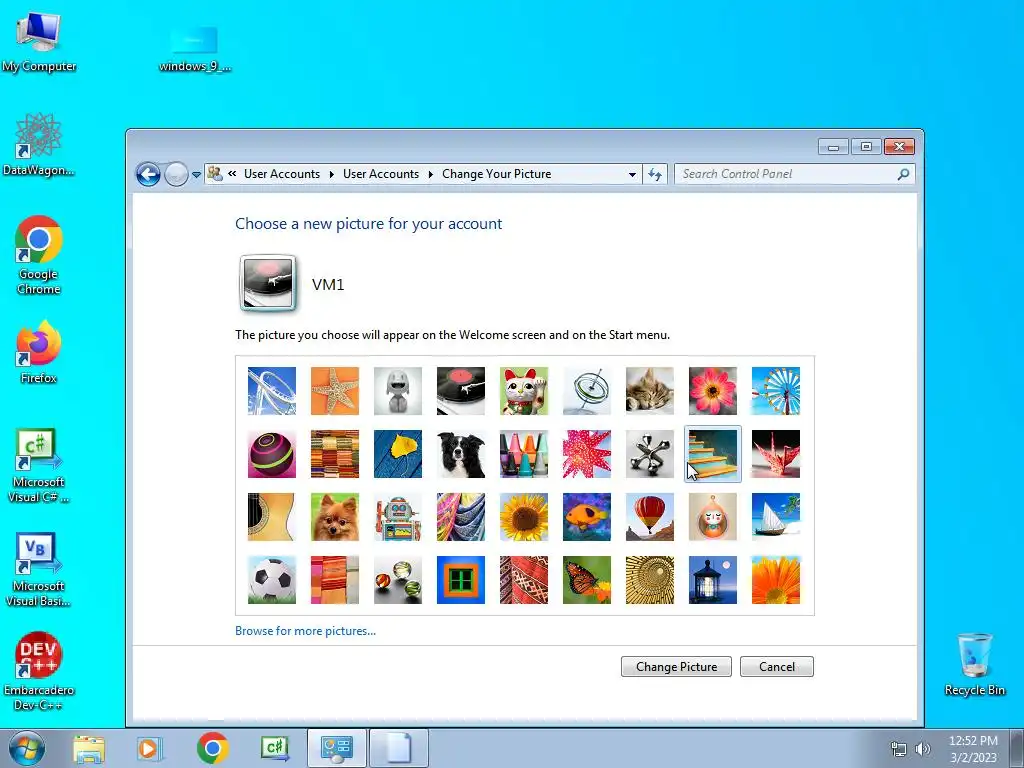1024x768 pixels.
Task: Open My Computer desktop icon
Action: pyautogui.click(x=39, y=41)
